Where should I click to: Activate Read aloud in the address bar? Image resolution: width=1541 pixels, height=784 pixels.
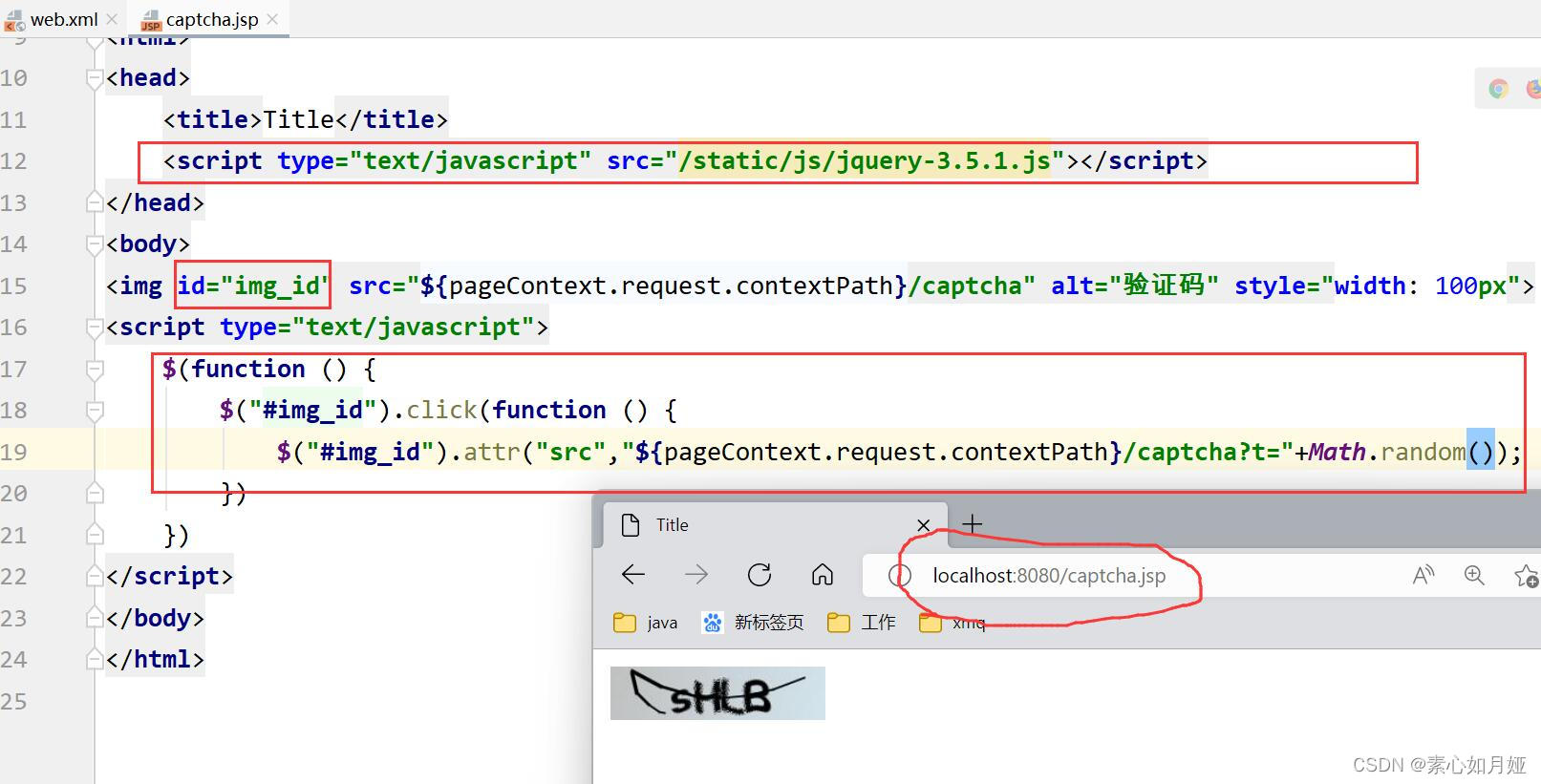[x=1423, y=575]
